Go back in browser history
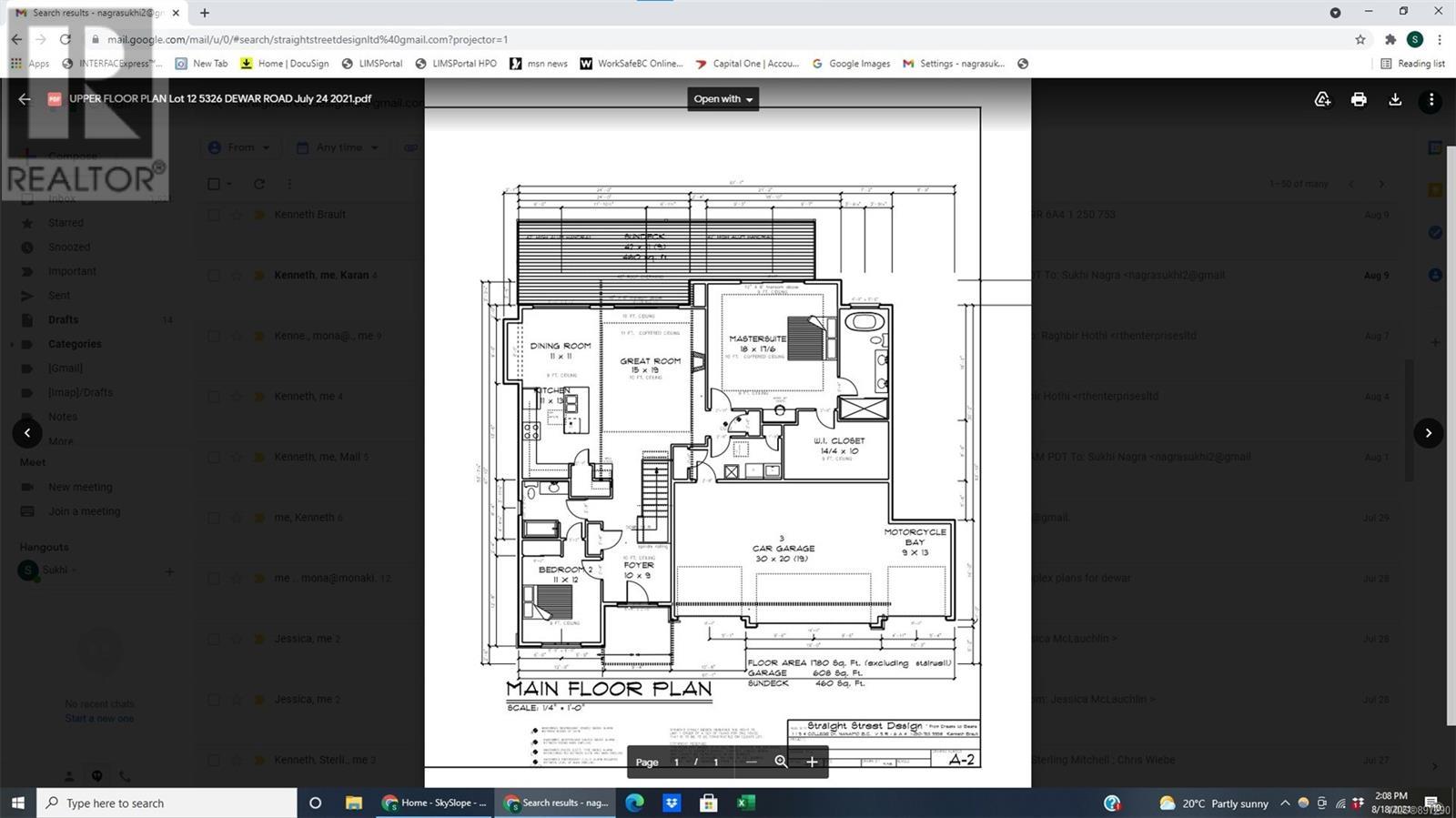The image size is (1456, 818). pos(16,39)
